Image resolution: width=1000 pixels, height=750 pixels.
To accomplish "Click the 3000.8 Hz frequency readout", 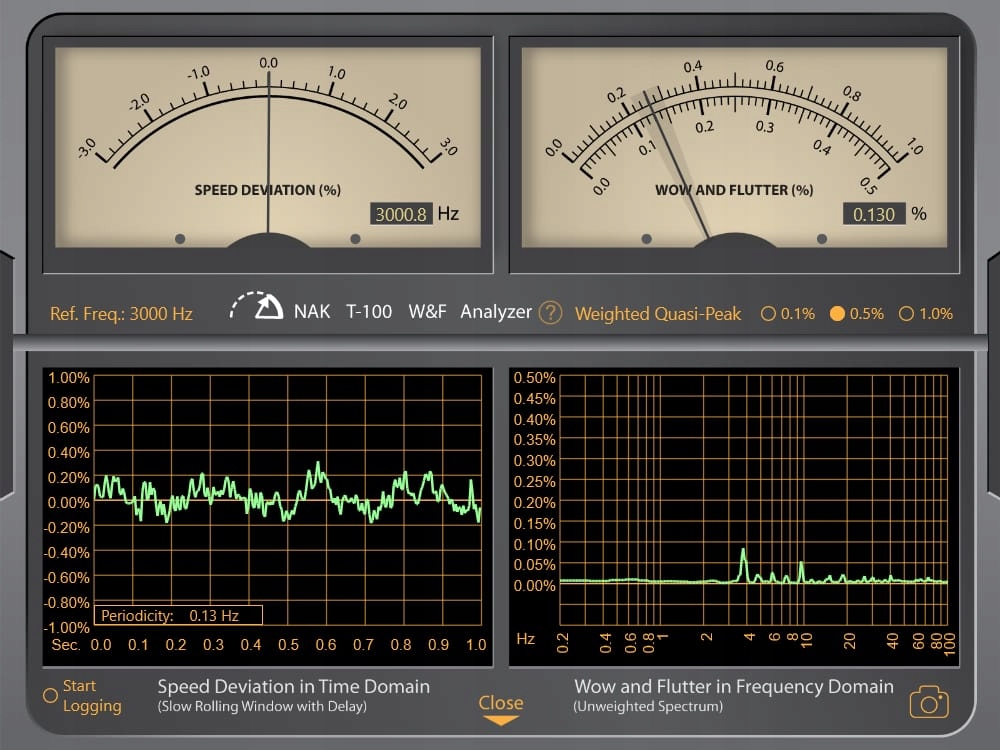I will pos(401,214).
